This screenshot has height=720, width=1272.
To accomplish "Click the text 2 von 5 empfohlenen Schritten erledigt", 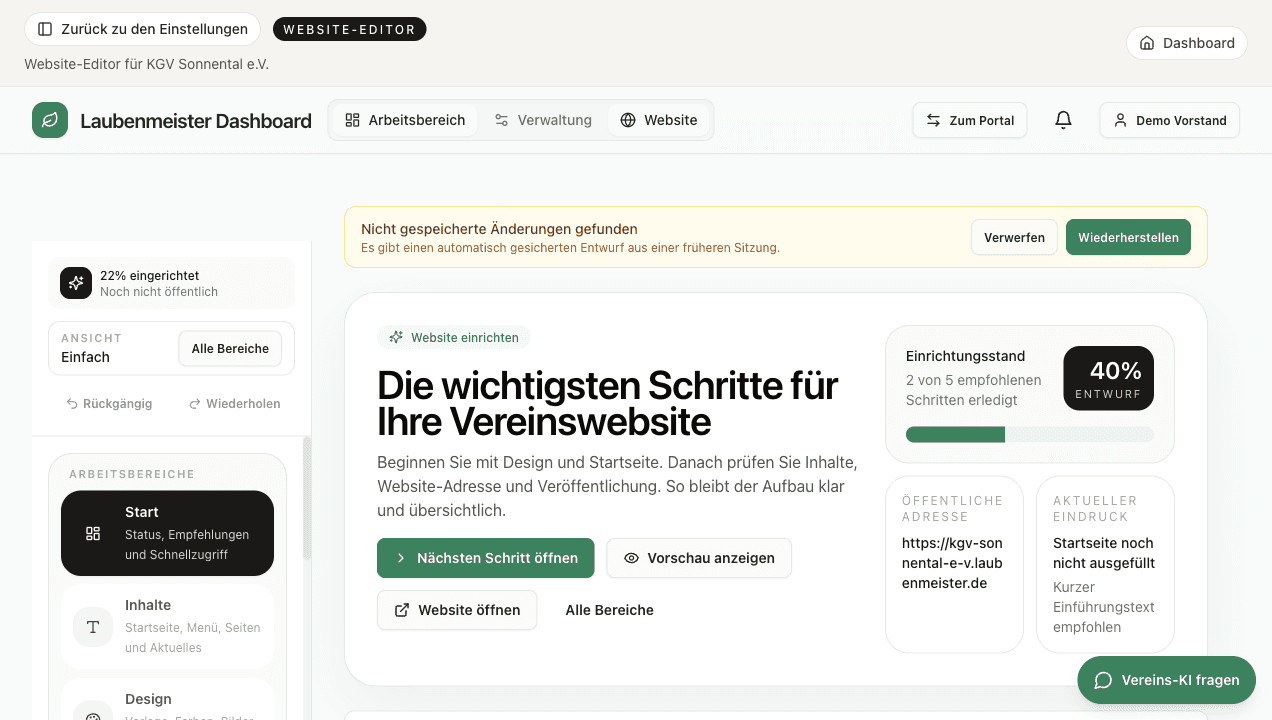I will pos(974,390).
